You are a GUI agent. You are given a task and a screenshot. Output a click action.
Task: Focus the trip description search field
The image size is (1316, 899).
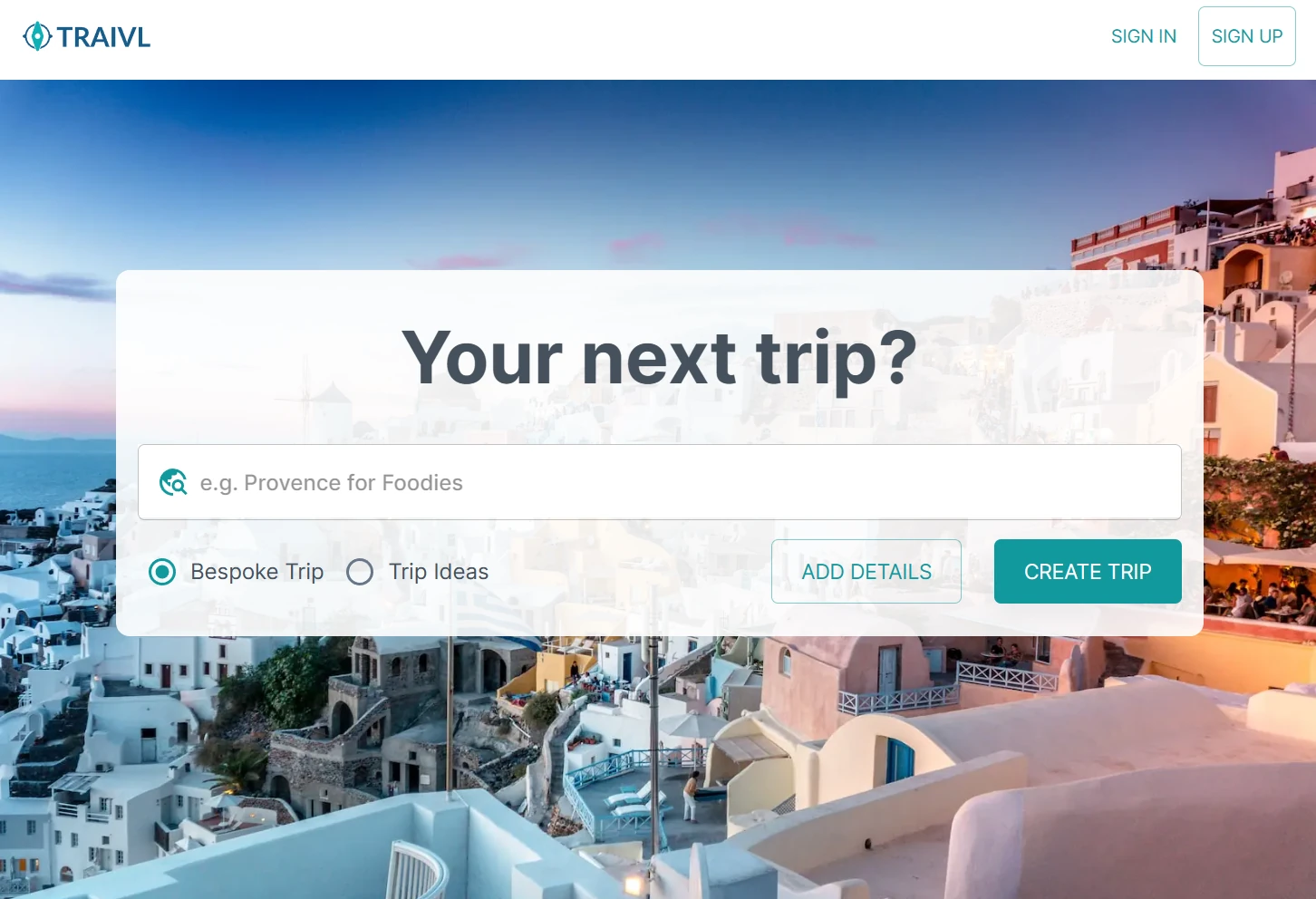click(660, 482)
